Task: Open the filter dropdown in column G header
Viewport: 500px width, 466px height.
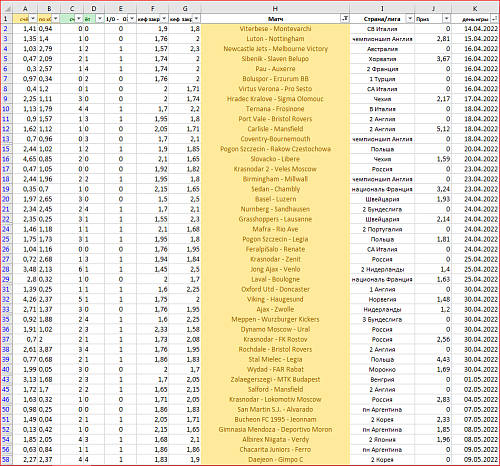Action: pos(197,19)
